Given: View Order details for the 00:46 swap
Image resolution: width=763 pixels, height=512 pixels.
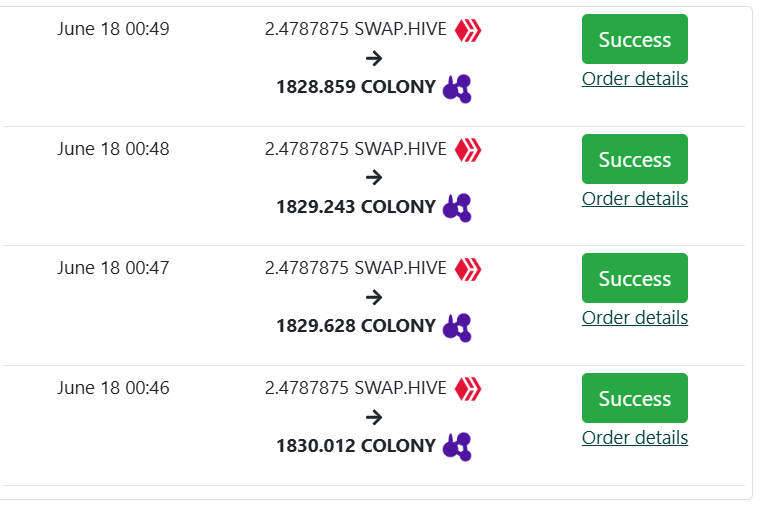Looking at the screenshot, I should click(x=635, y=438).
